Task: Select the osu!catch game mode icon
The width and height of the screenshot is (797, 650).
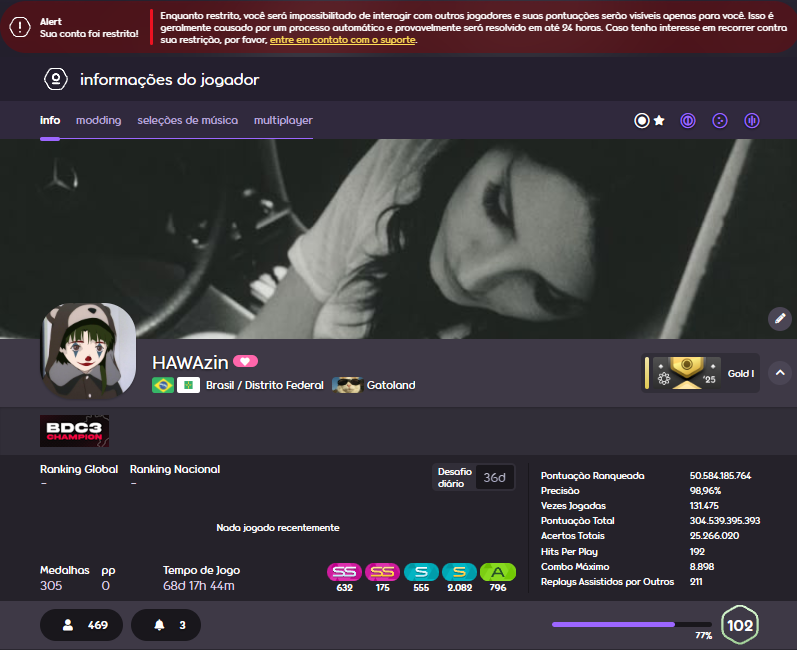Action: [x=720, y=120]
